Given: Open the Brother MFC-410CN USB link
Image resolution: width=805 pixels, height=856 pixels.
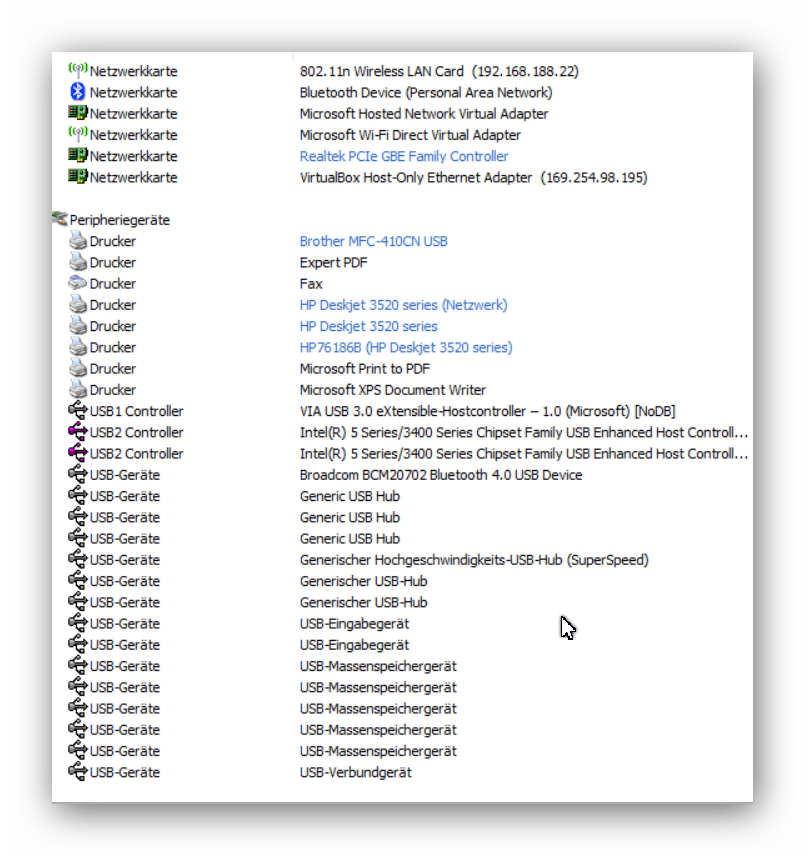Looking at the screenshot, I should pos(373,241).
